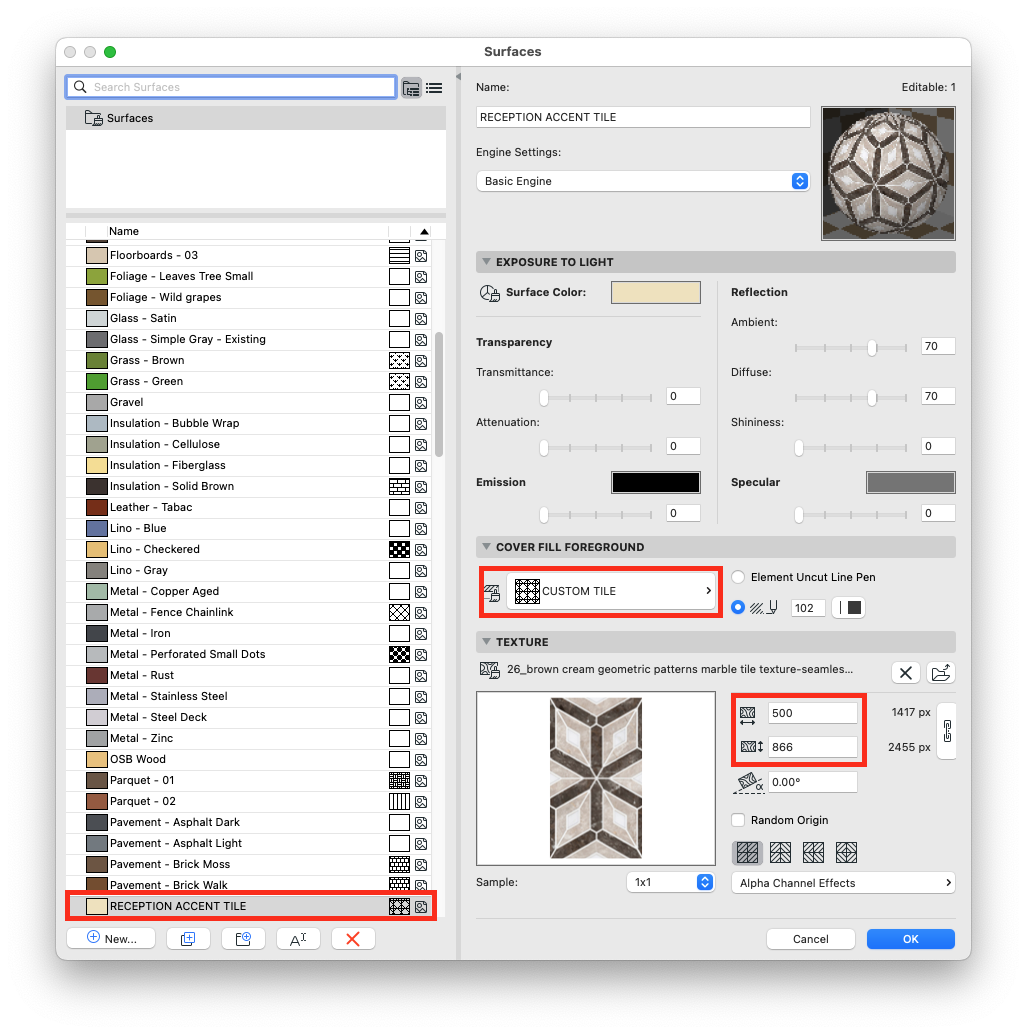Viewport: 1027px width, 1034px height.
Task: Create a new surface folder with the folder-plus icon
Action: click(x=243, y=938)
